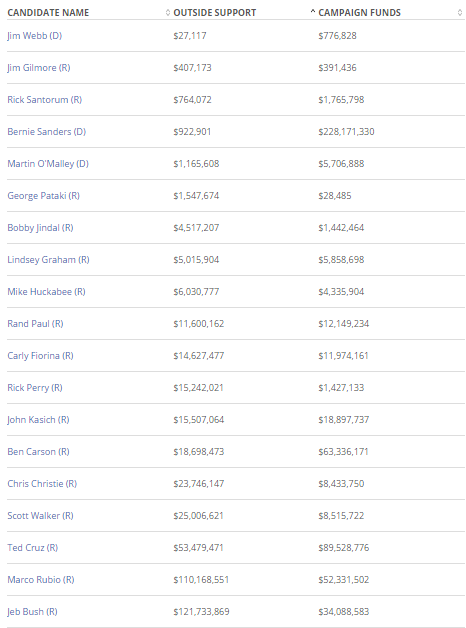
Task: Click the Outside Support ascending sort arrow
Action: [x=313, y=12]
